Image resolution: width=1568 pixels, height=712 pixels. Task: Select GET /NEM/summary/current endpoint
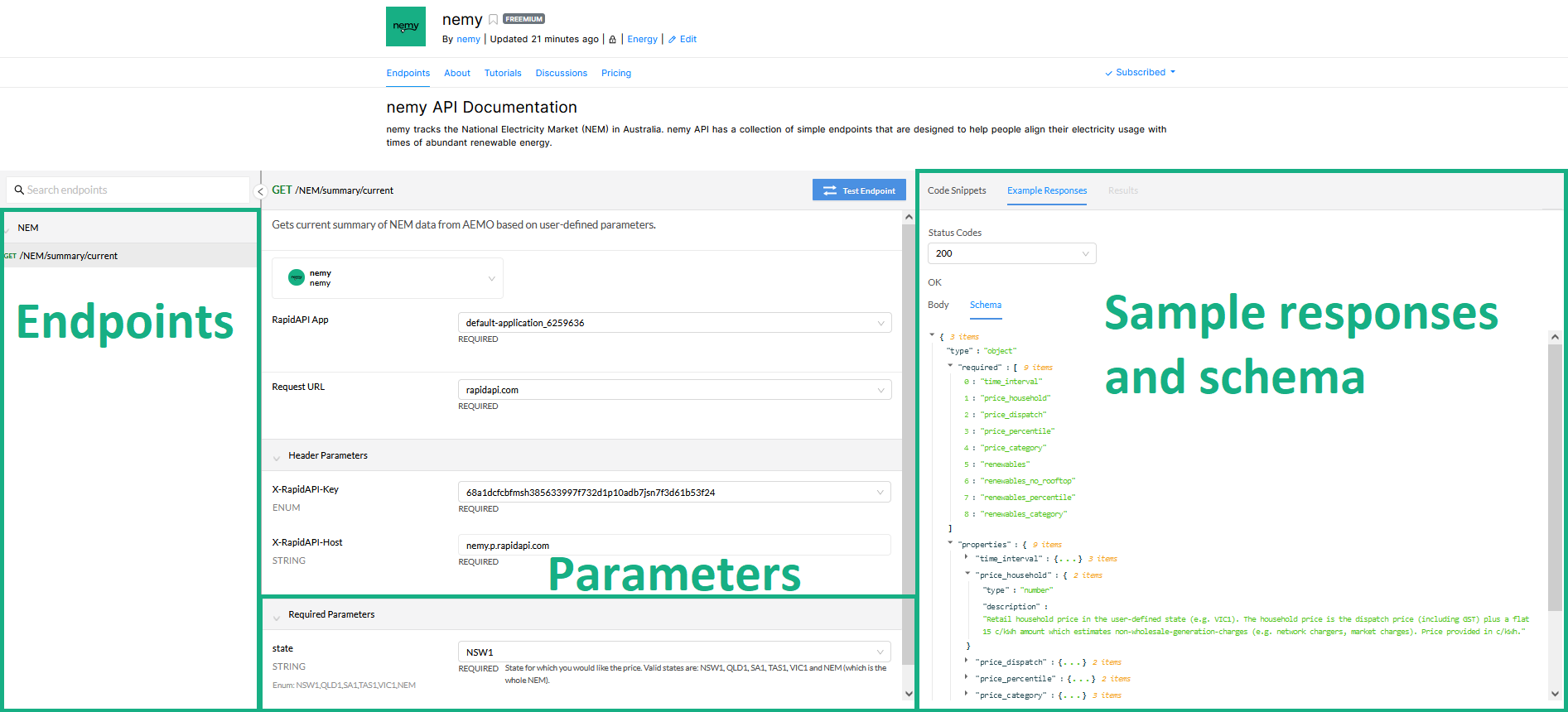[128, 256]
